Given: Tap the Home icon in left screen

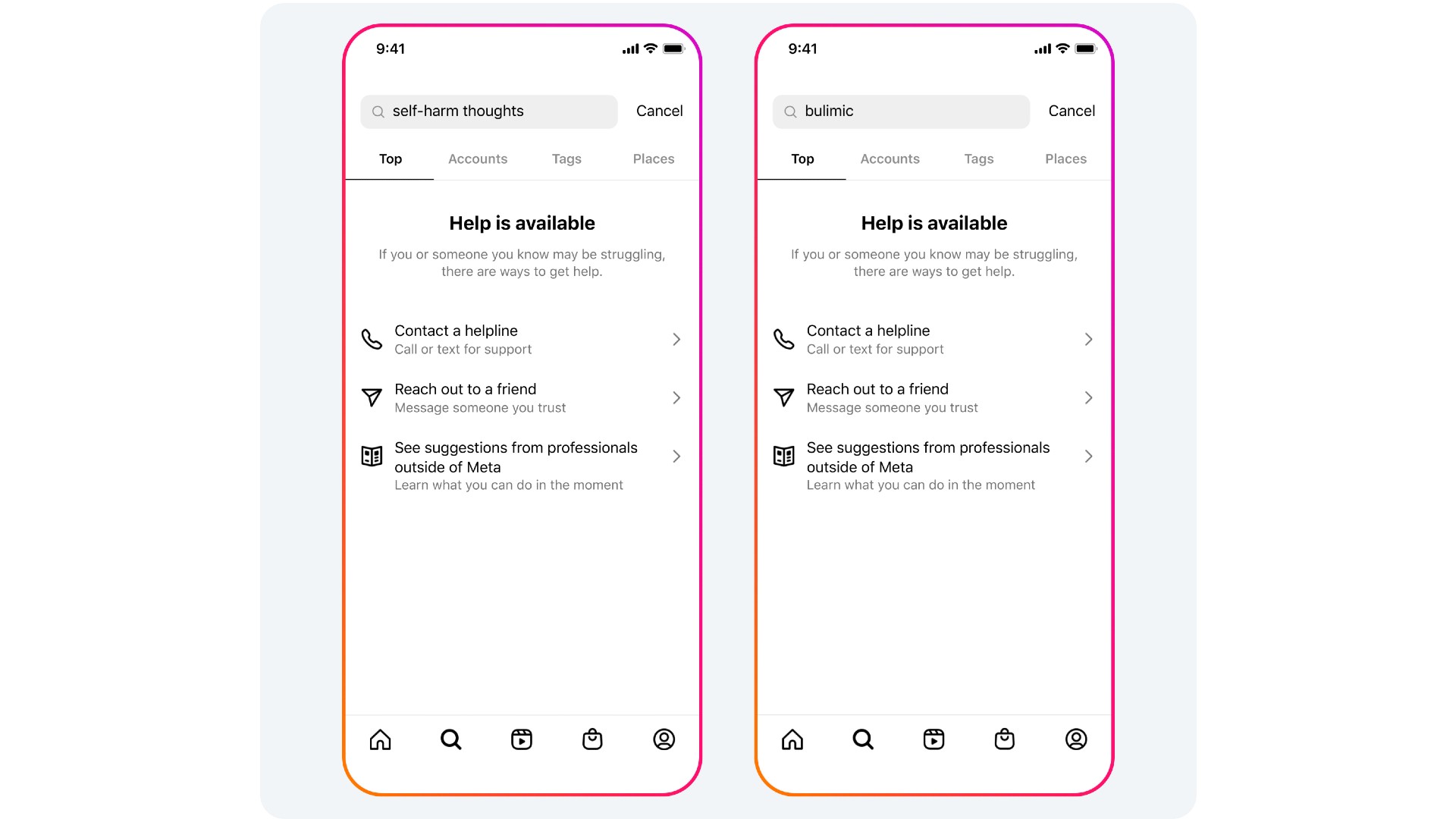Looking at the screenshot, I should coord(380,739).
